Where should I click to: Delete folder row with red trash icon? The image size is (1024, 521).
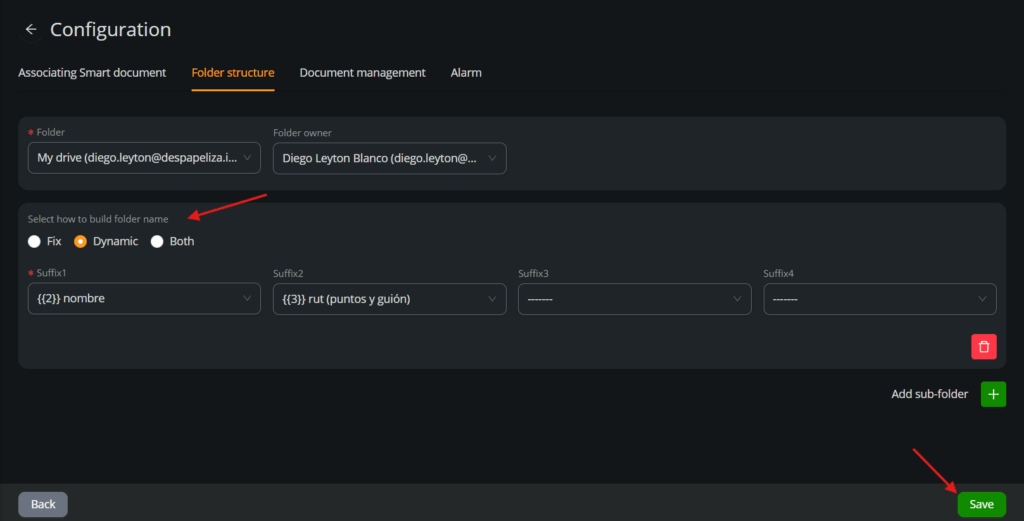tap(983, 346)
